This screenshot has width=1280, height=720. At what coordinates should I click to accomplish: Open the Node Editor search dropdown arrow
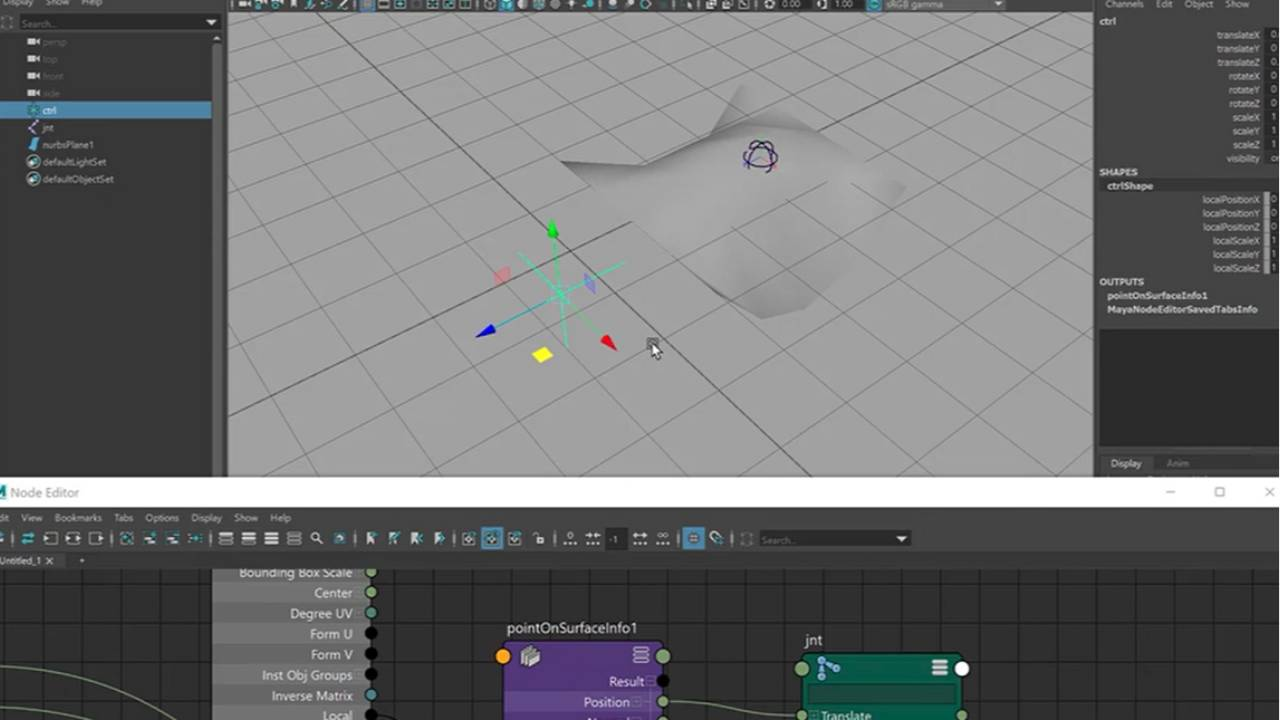coord(901,539)
